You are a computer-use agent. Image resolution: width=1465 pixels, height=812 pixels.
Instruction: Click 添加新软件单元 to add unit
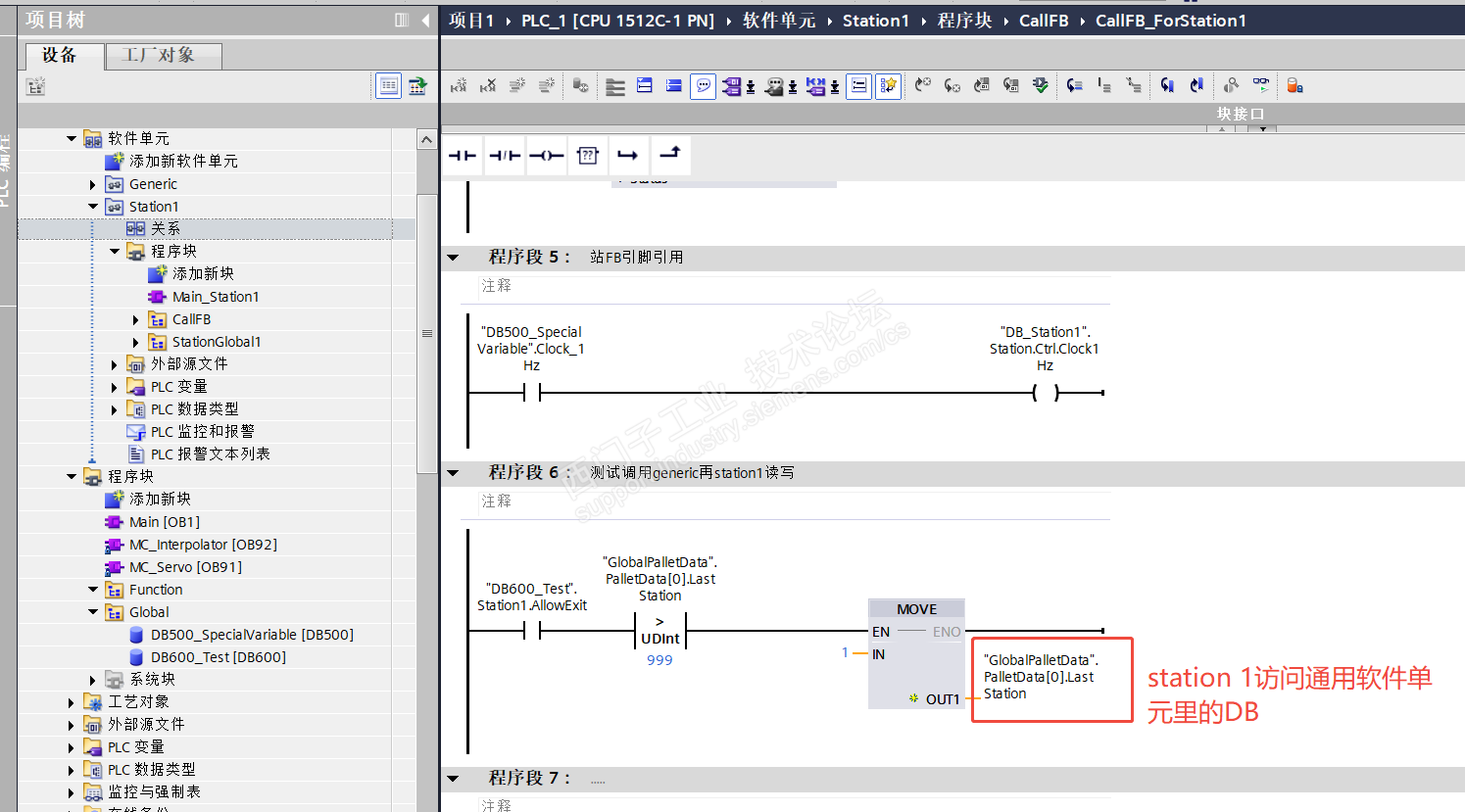click(183, 161)
